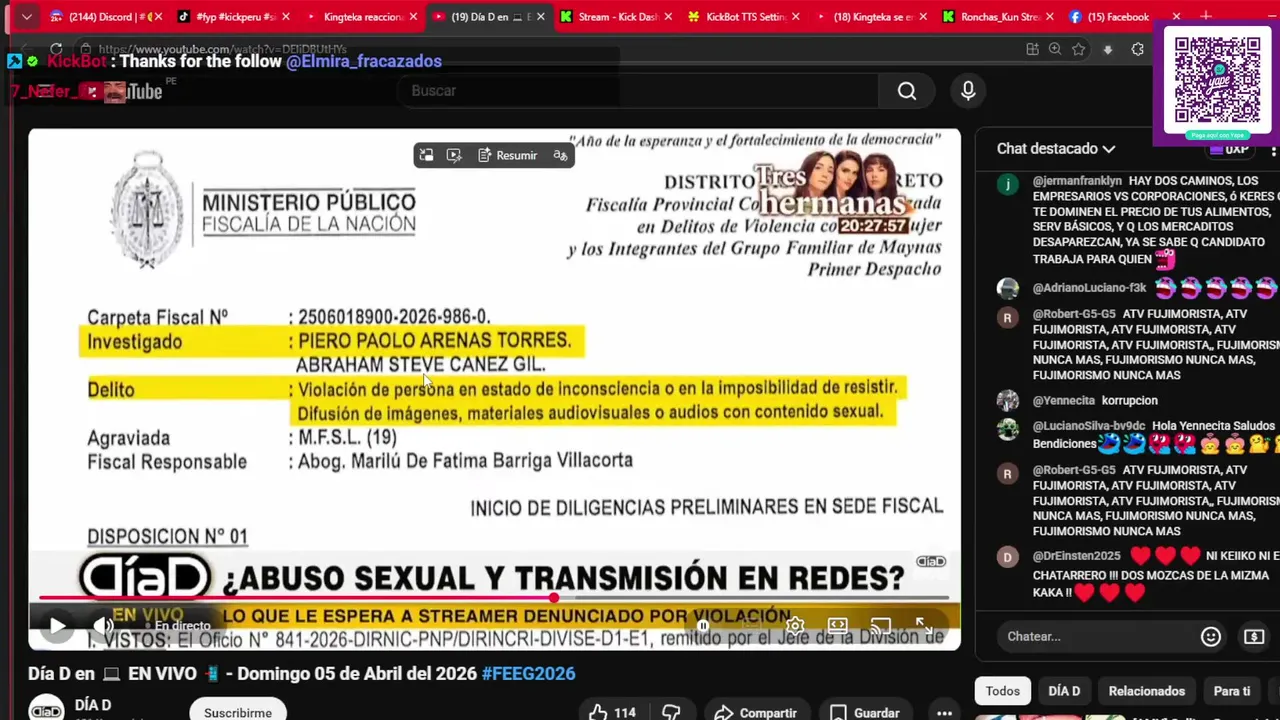This screenshot has height=720, width=1280.
Task: Activate voice search microphone icon
Action: pos(968,91)
